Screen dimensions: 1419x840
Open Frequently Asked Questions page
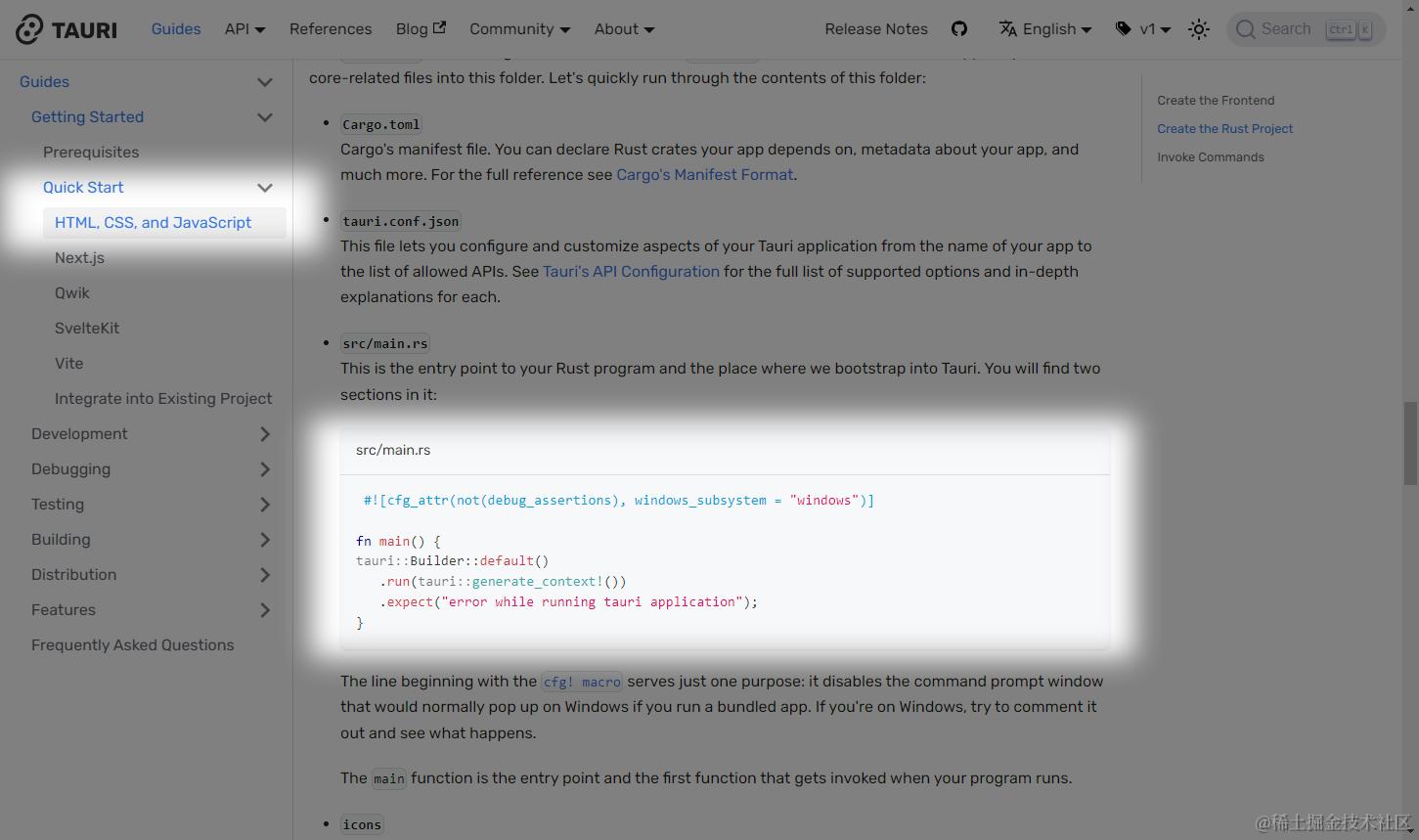click(x=133, y=645)
